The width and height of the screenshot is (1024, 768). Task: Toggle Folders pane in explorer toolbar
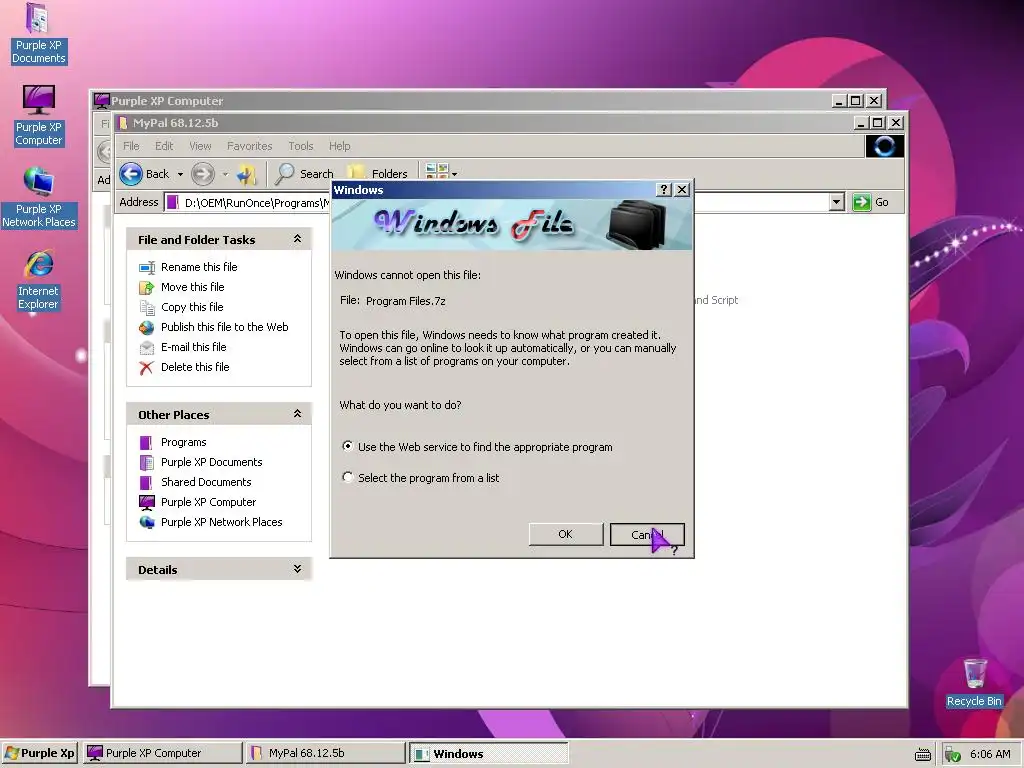point(378,174)
